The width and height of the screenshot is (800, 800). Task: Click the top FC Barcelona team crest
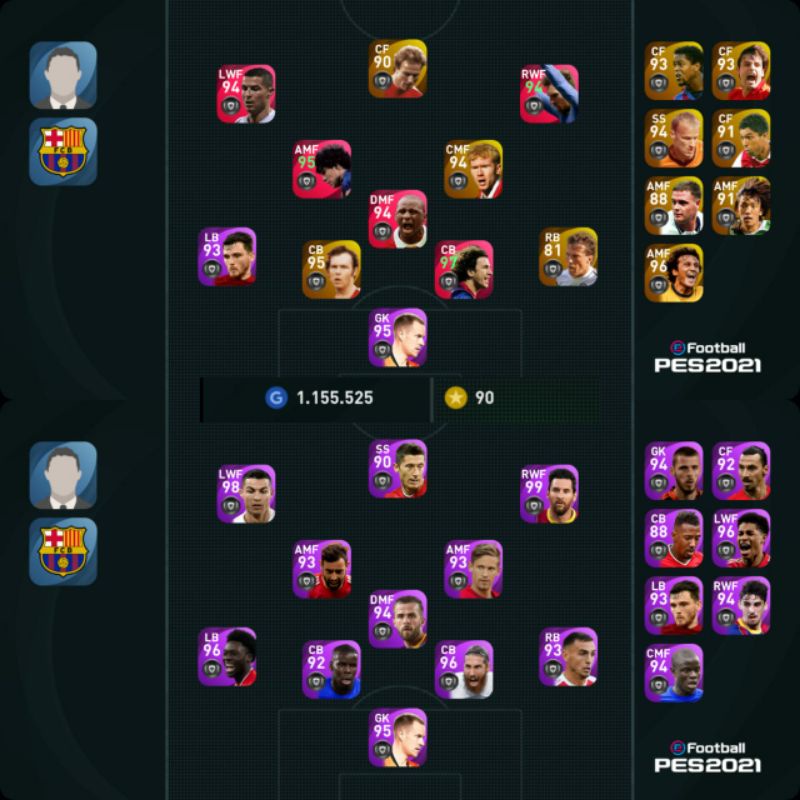[x=63, y=152]
